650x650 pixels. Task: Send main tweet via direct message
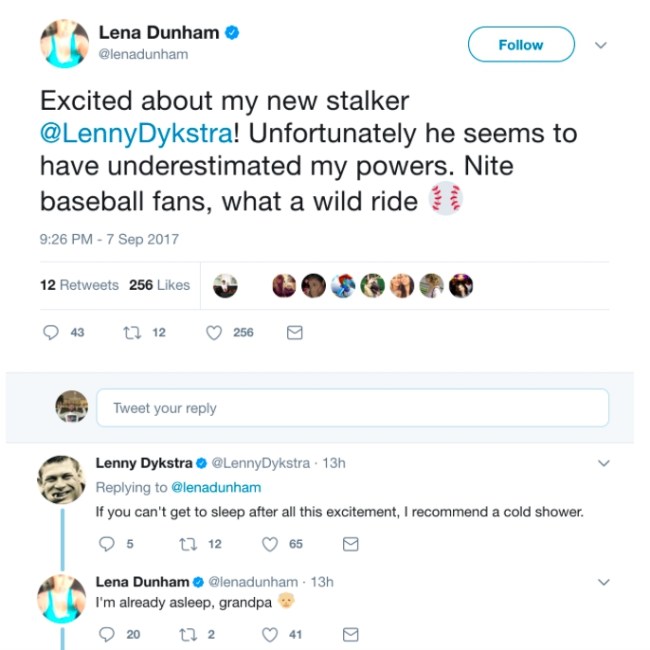pyautogui.click(x=294, y=333)
